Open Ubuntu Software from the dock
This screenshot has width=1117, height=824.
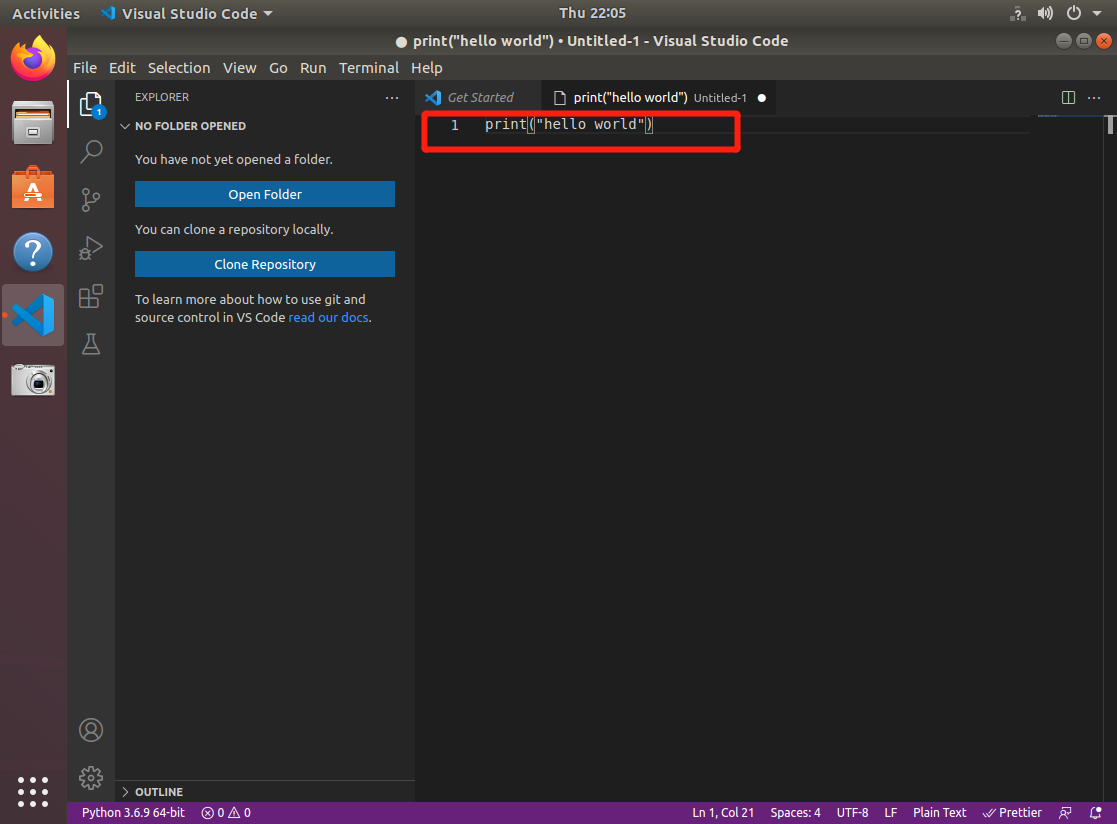click(x=33, y=187)
